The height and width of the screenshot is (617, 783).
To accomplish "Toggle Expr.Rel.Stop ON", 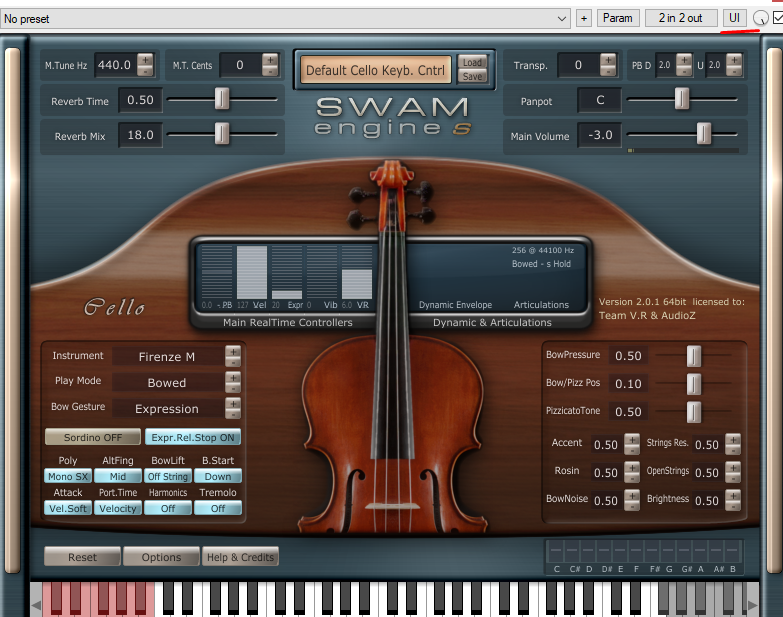I will (193, 437).
